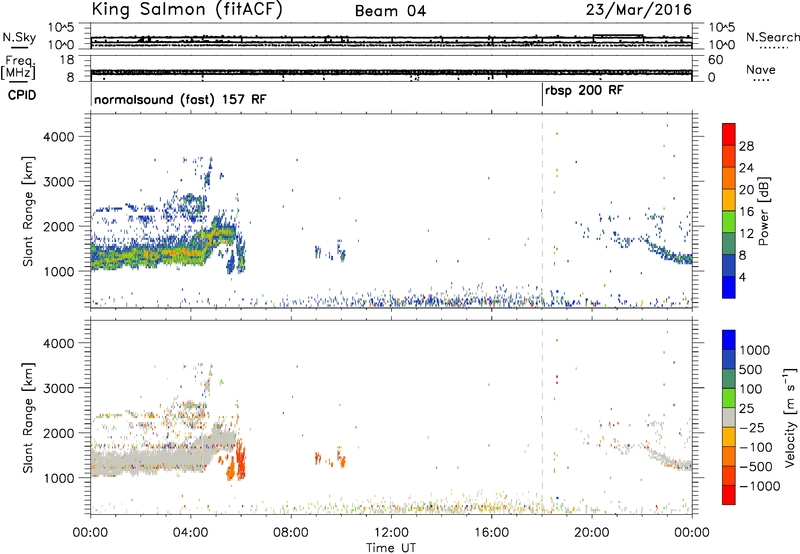
Task: Click the '08:00' time tick label
Action: click(x=291, y=533)
